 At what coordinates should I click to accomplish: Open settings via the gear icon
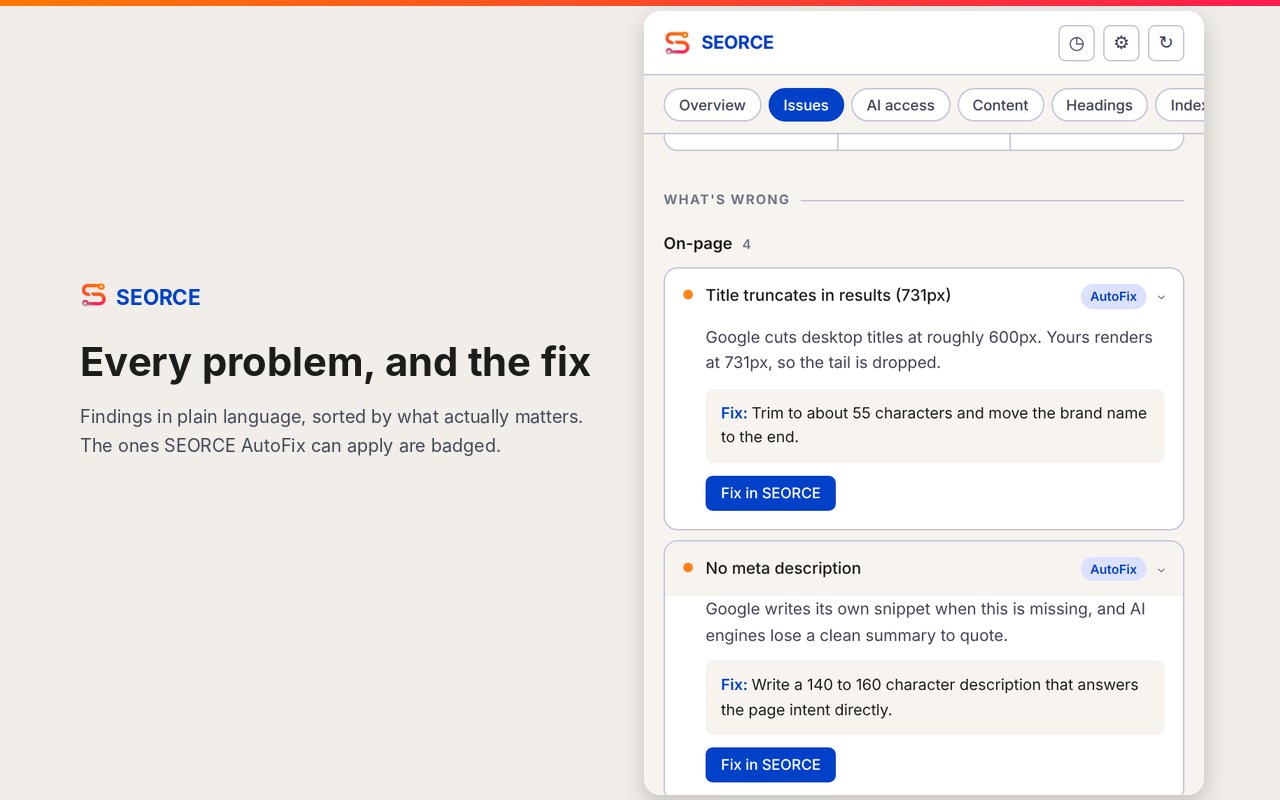tap(1121, 43)
